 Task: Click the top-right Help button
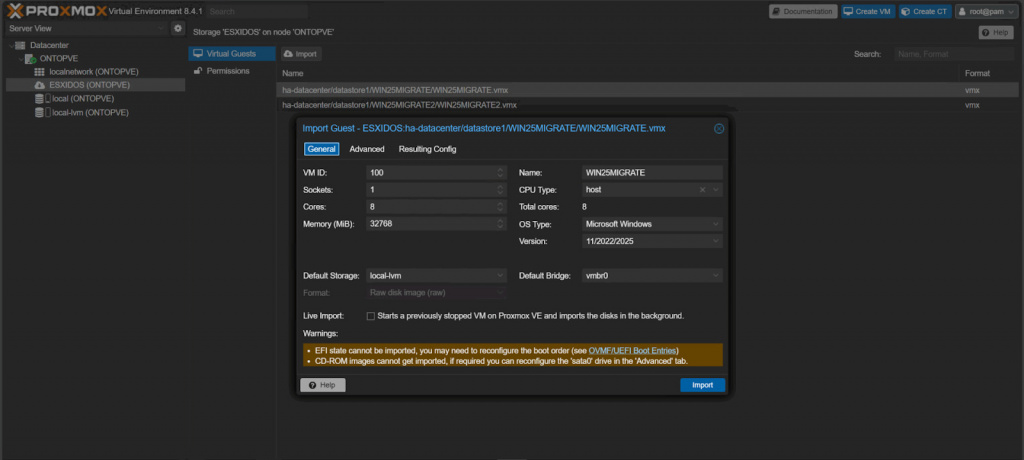click(x=996, y=32)
